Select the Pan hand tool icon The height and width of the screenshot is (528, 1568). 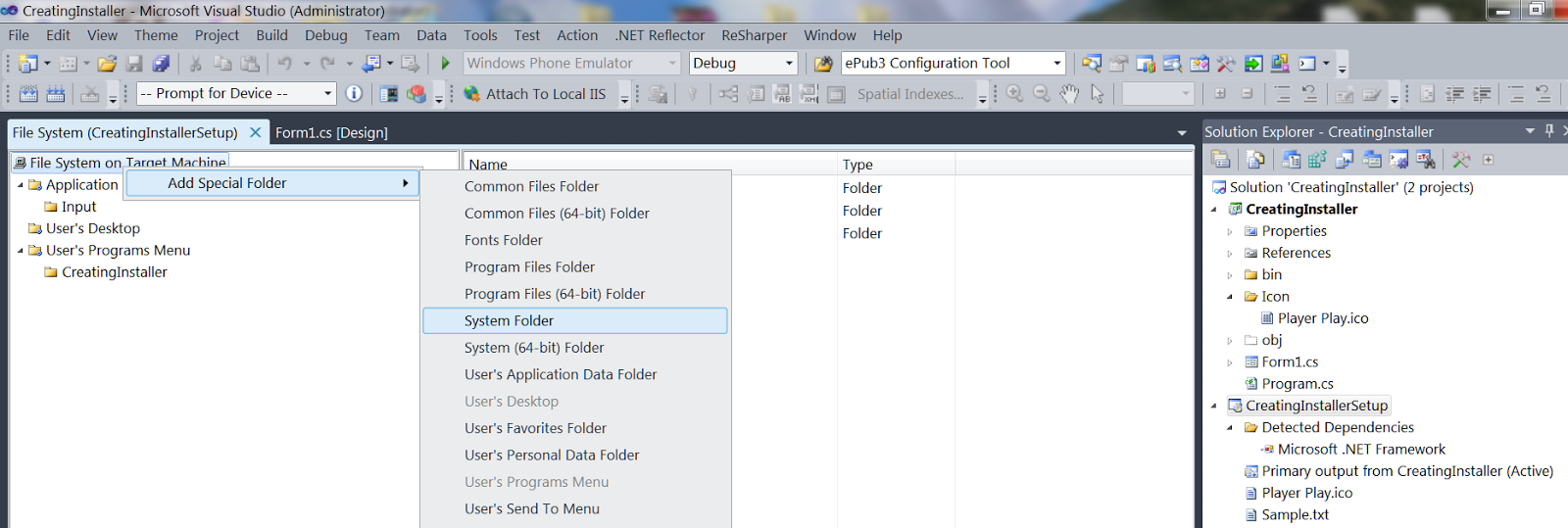tap(1069, 94)
